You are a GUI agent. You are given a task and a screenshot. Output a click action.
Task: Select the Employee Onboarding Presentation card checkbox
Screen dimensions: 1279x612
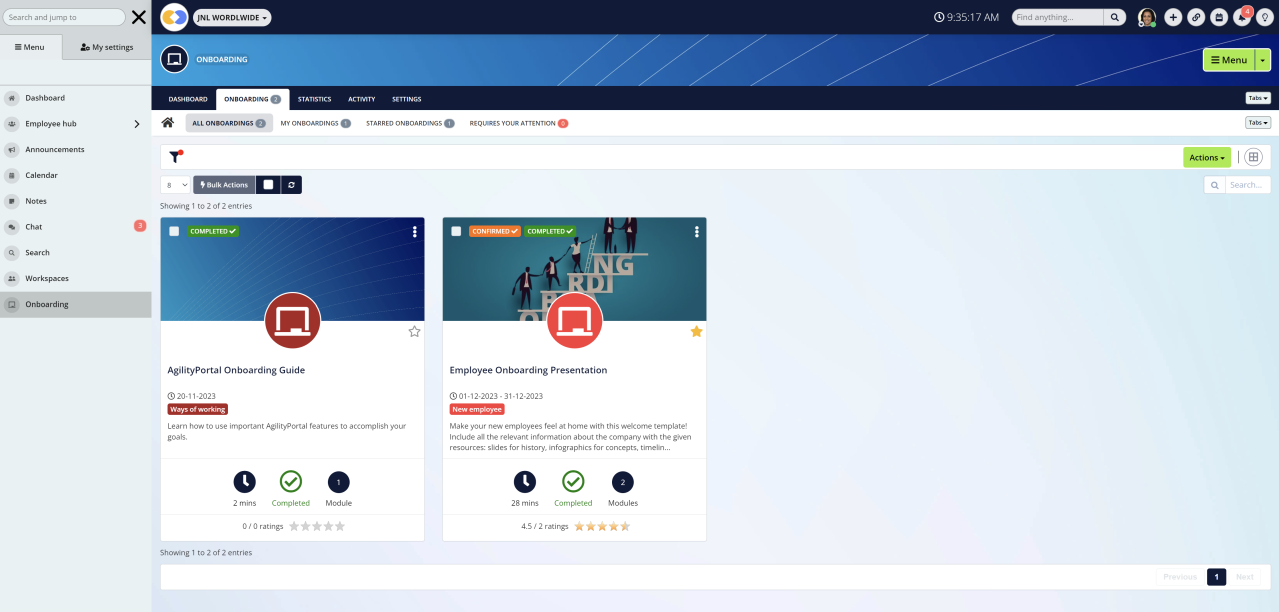456,230
